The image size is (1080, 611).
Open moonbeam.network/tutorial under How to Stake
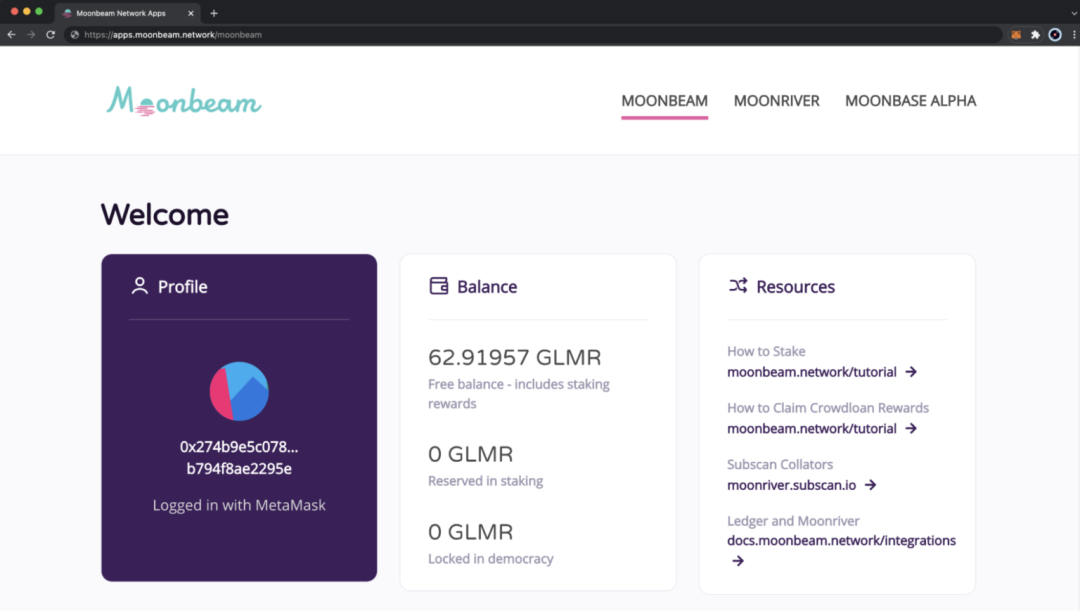pos(812,372)
